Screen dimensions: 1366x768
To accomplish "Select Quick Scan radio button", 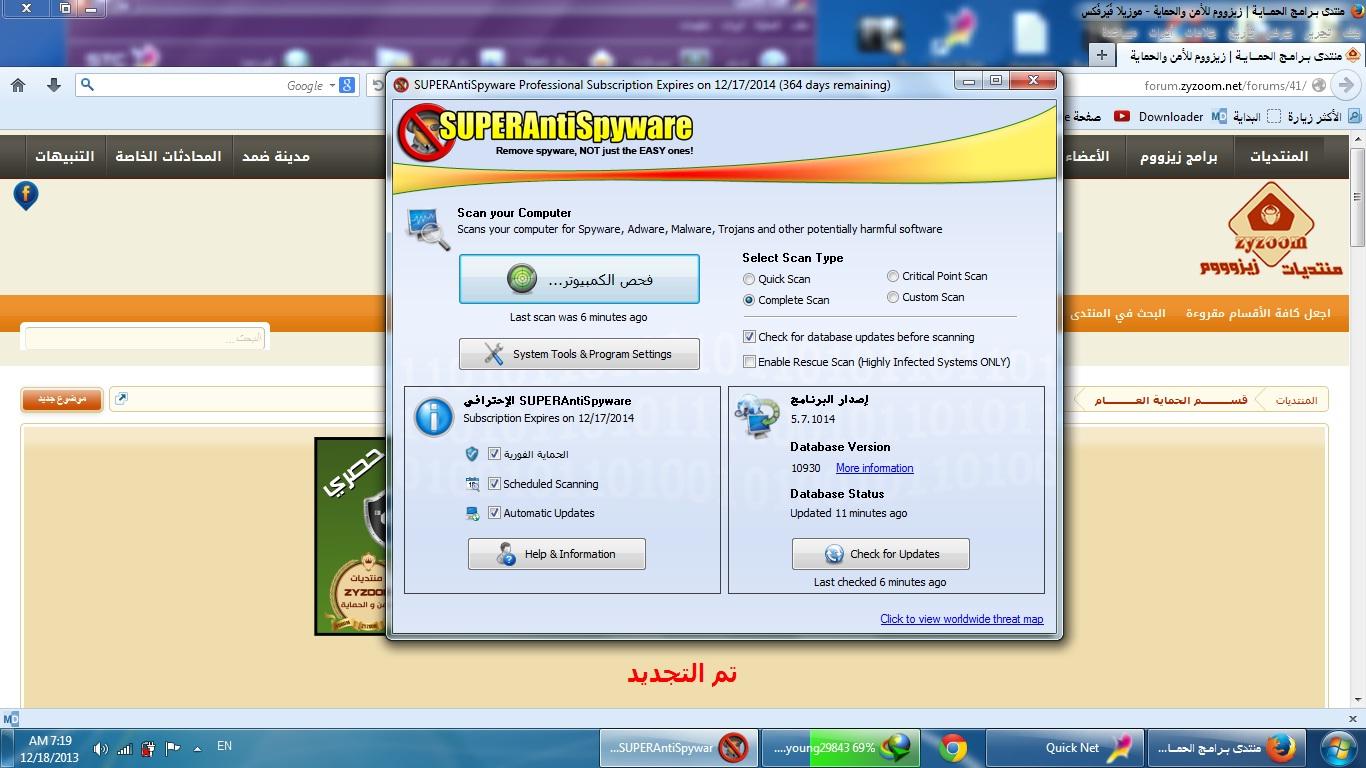I will point(749,279).
